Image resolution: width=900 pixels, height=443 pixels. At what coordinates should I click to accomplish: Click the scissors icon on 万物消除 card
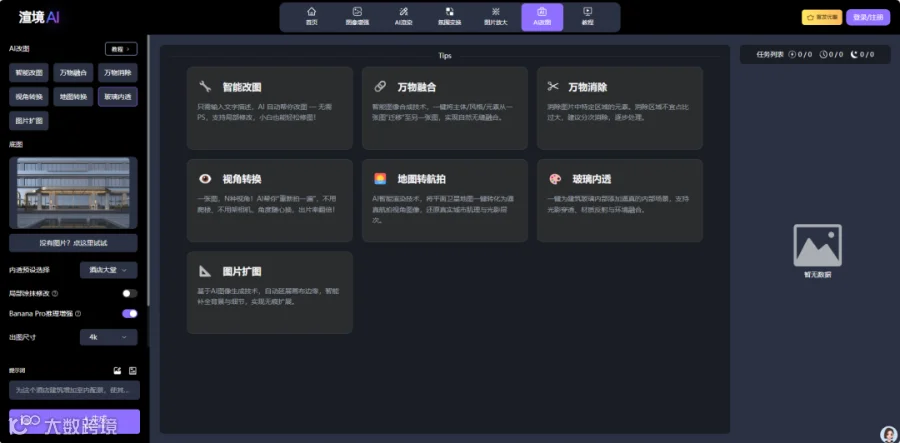point(553,87)
